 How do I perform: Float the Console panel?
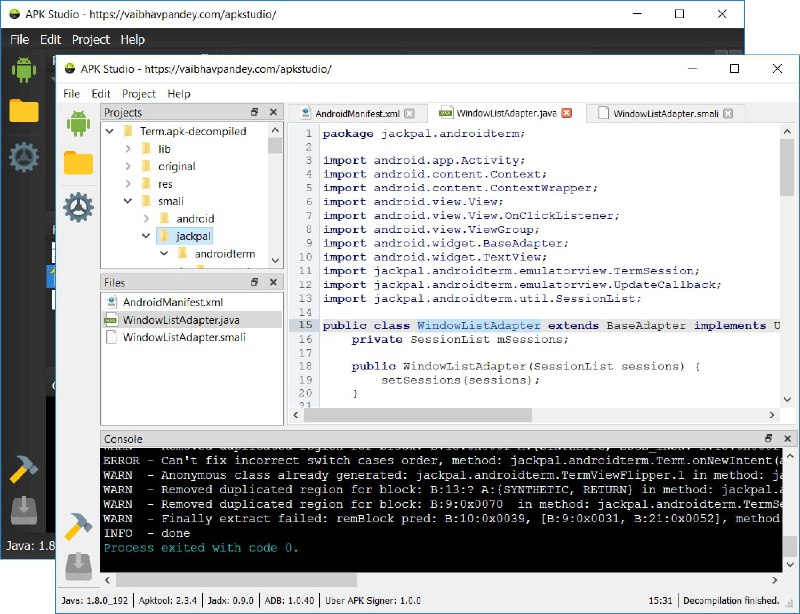point(768,438)
